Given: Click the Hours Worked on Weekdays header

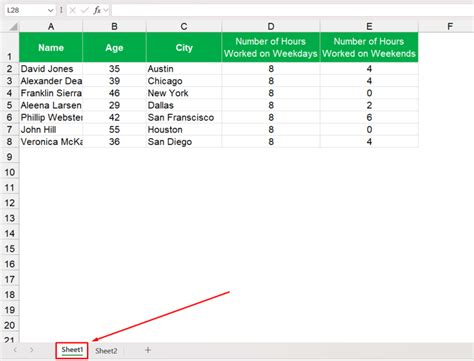Looking at the screenshot, I should (x=271, y=47).
